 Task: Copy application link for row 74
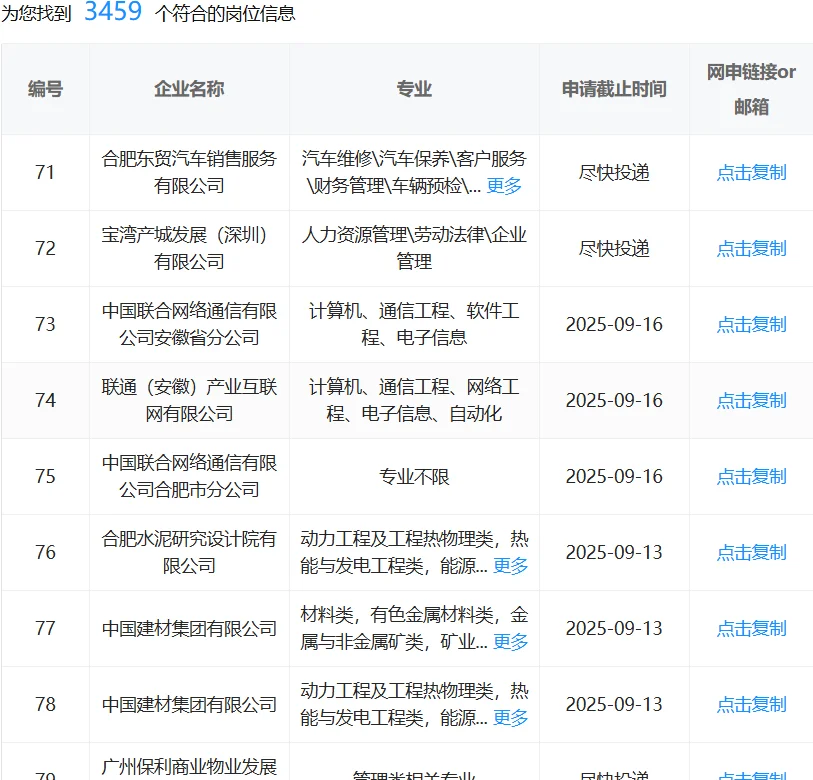point(751,400)
